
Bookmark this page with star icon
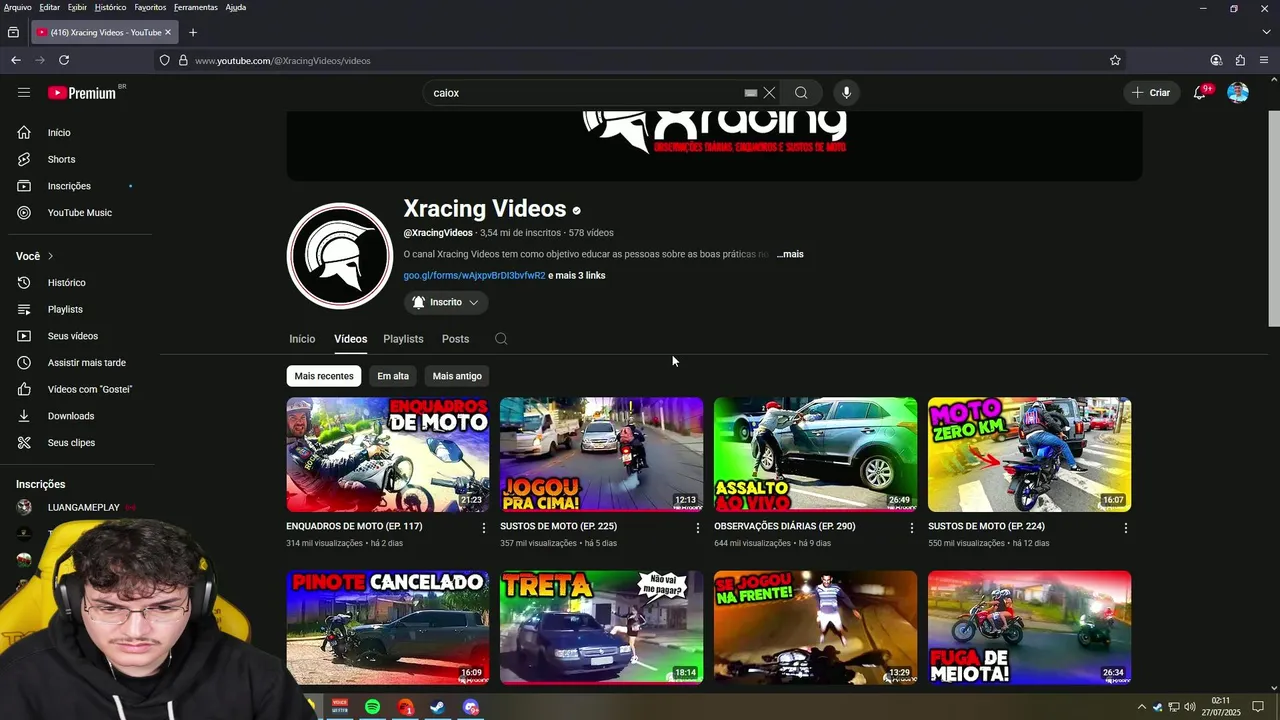(1115, 60)
